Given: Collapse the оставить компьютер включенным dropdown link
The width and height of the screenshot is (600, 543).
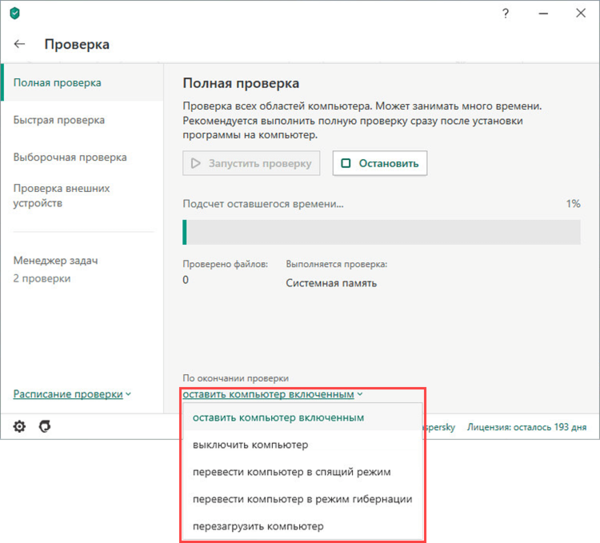Looking at the screenshot, I should (x=272, y=394).
